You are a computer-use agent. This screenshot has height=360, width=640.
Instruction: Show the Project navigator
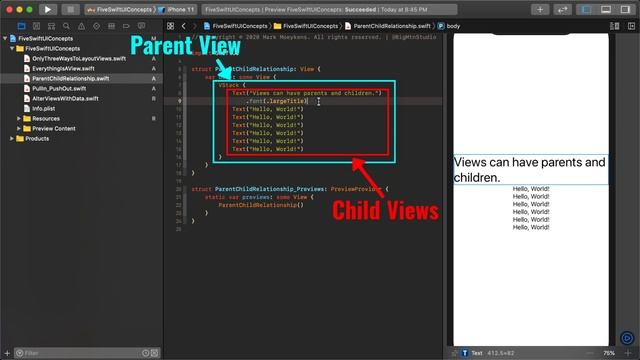[21, 26]
